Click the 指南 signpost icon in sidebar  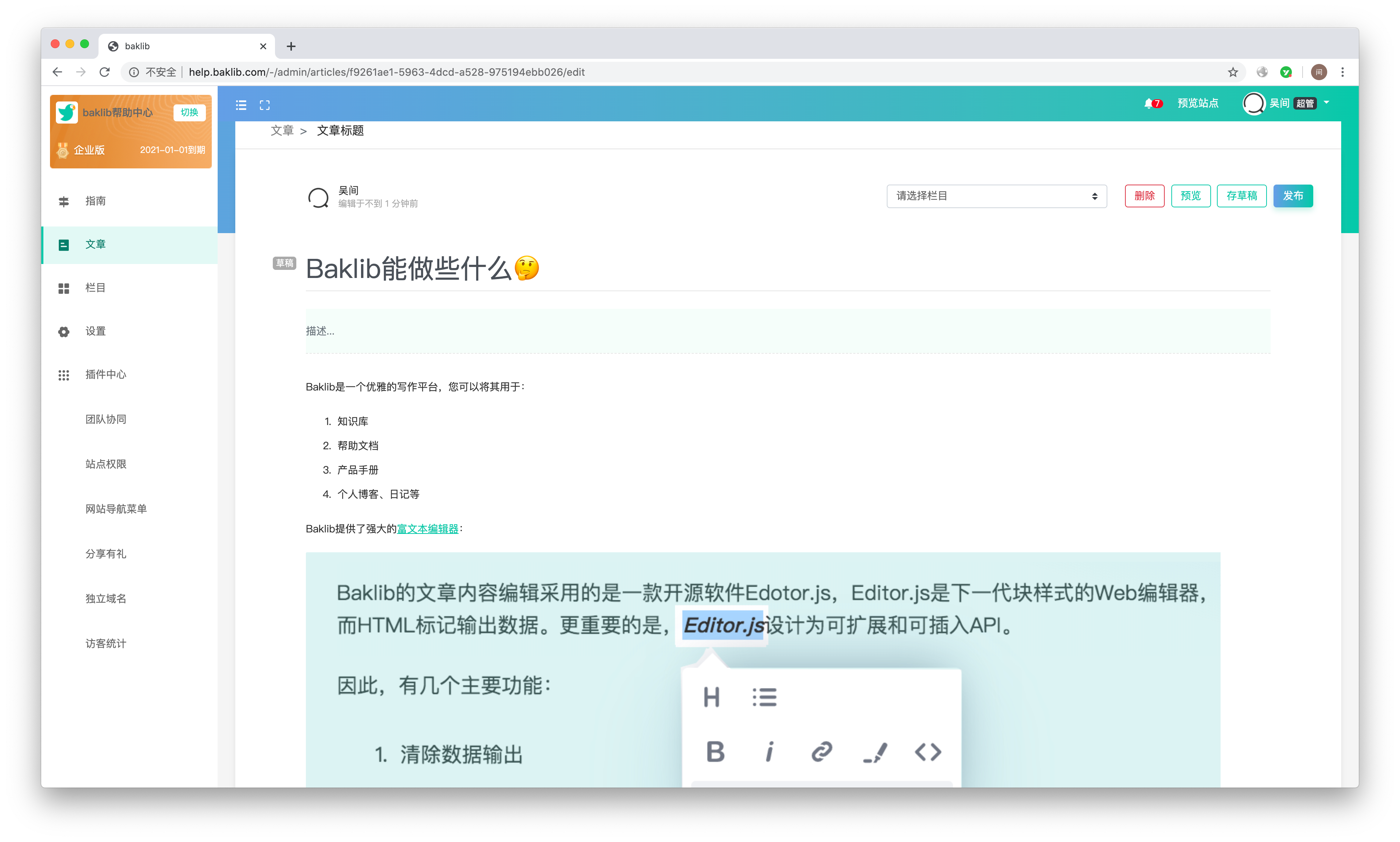[64, 201]
